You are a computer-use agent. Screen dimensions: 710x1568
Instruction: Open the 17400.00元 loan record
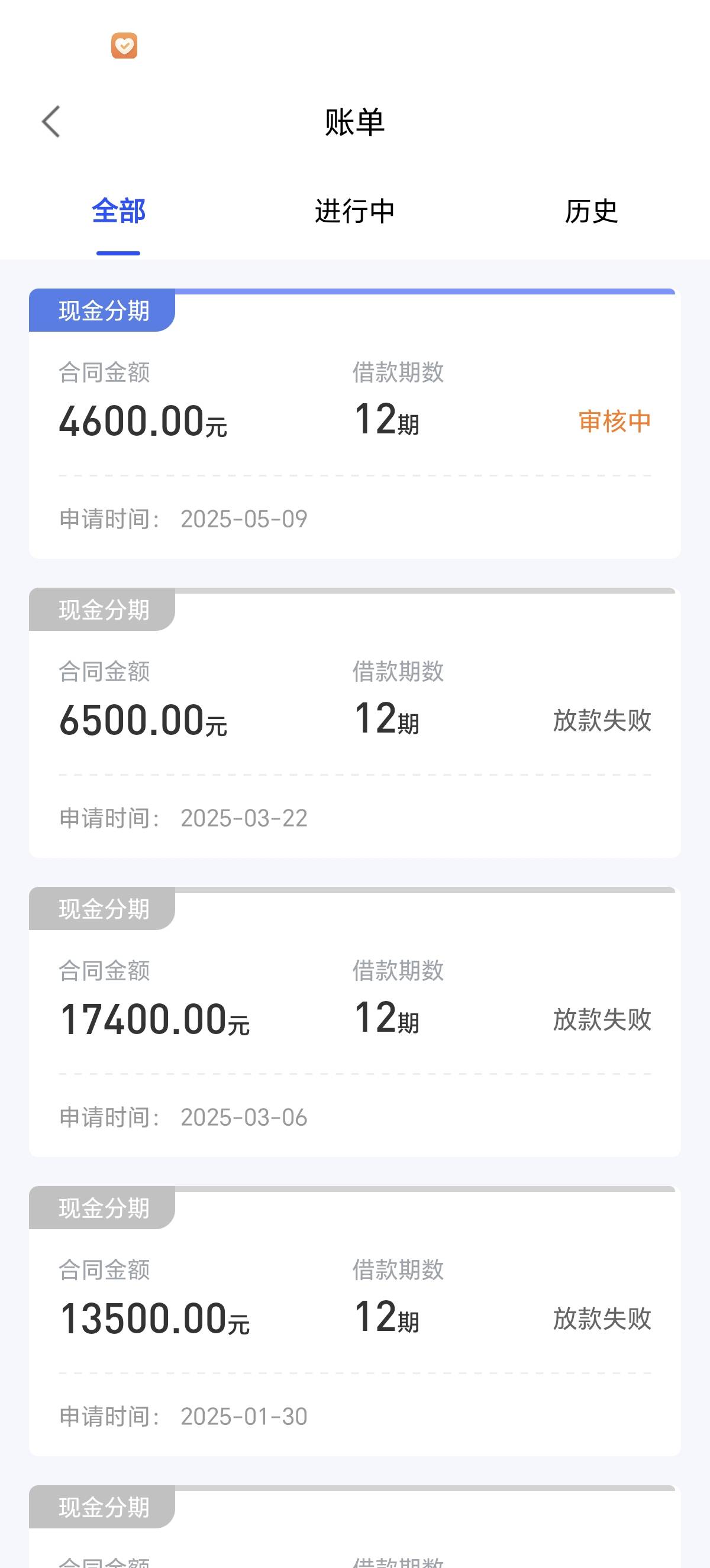355,1022
